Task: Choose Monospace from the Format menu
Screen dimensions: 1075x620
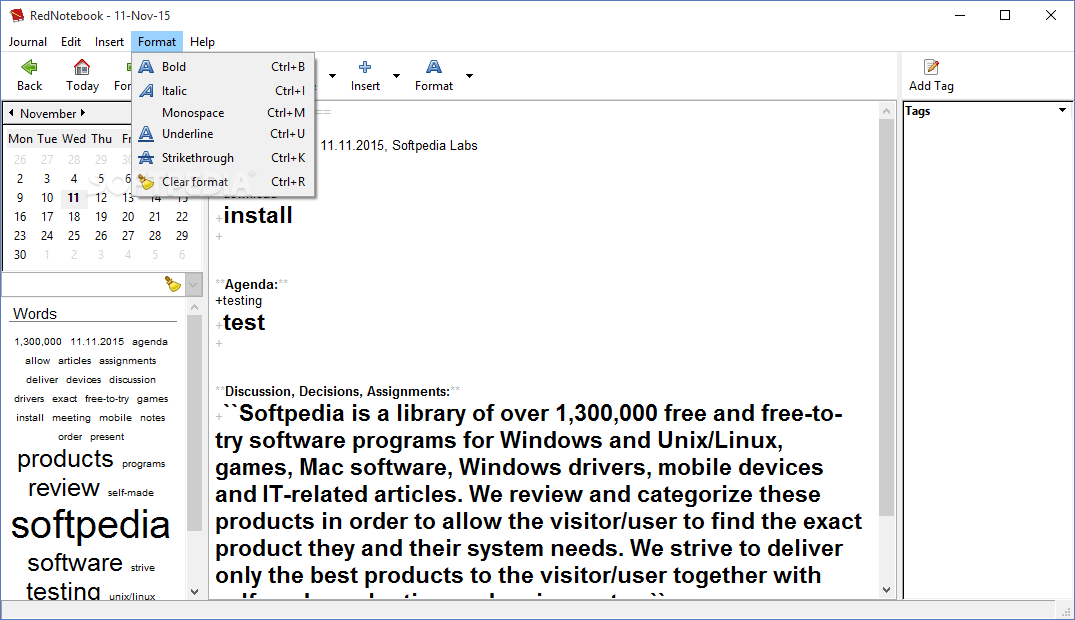Action: [224, 112]
